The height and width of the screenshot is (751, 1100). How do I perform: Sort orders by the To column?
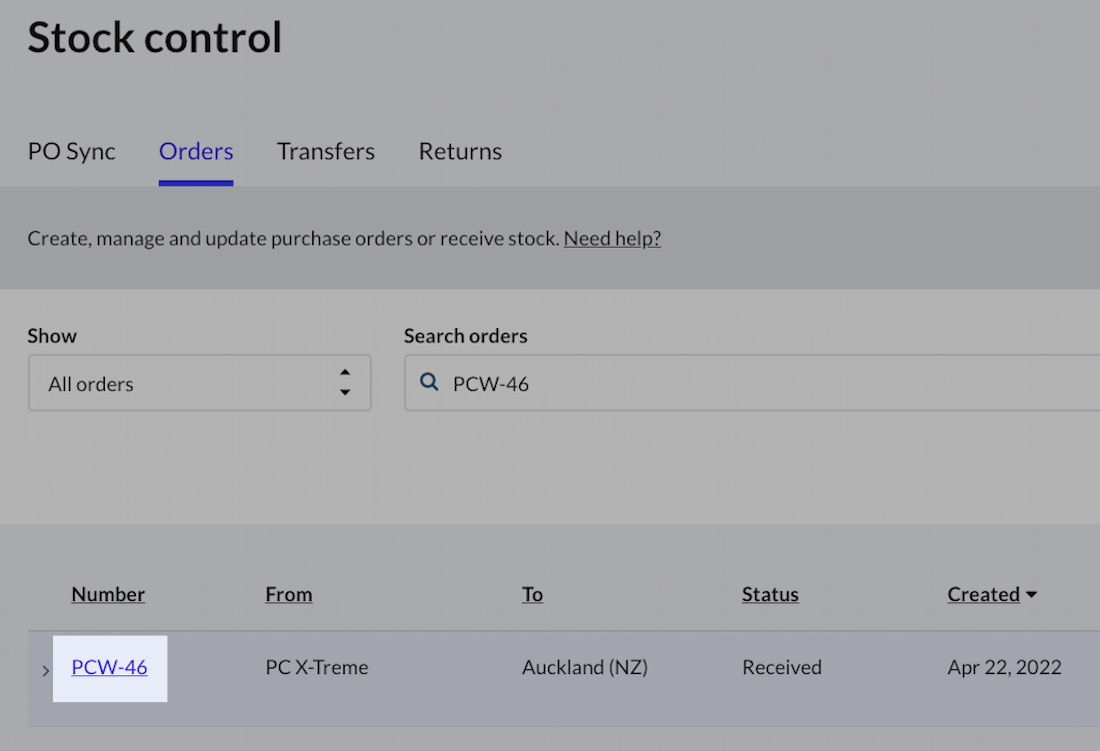tap(532, 594)
